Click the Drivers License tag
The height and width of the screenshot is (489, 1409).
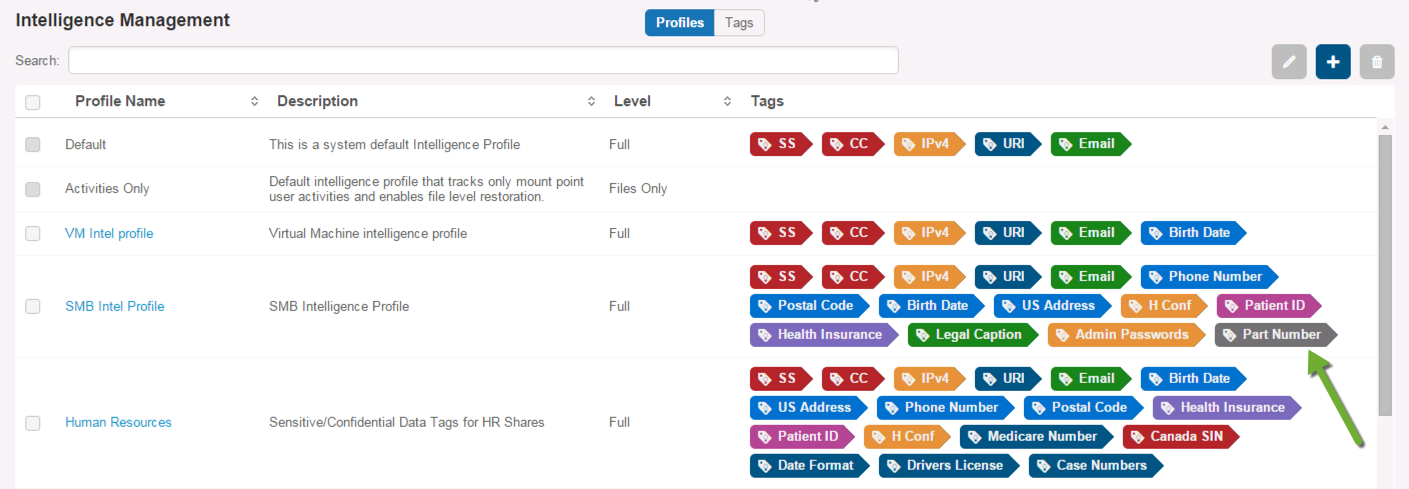point(947,466)
